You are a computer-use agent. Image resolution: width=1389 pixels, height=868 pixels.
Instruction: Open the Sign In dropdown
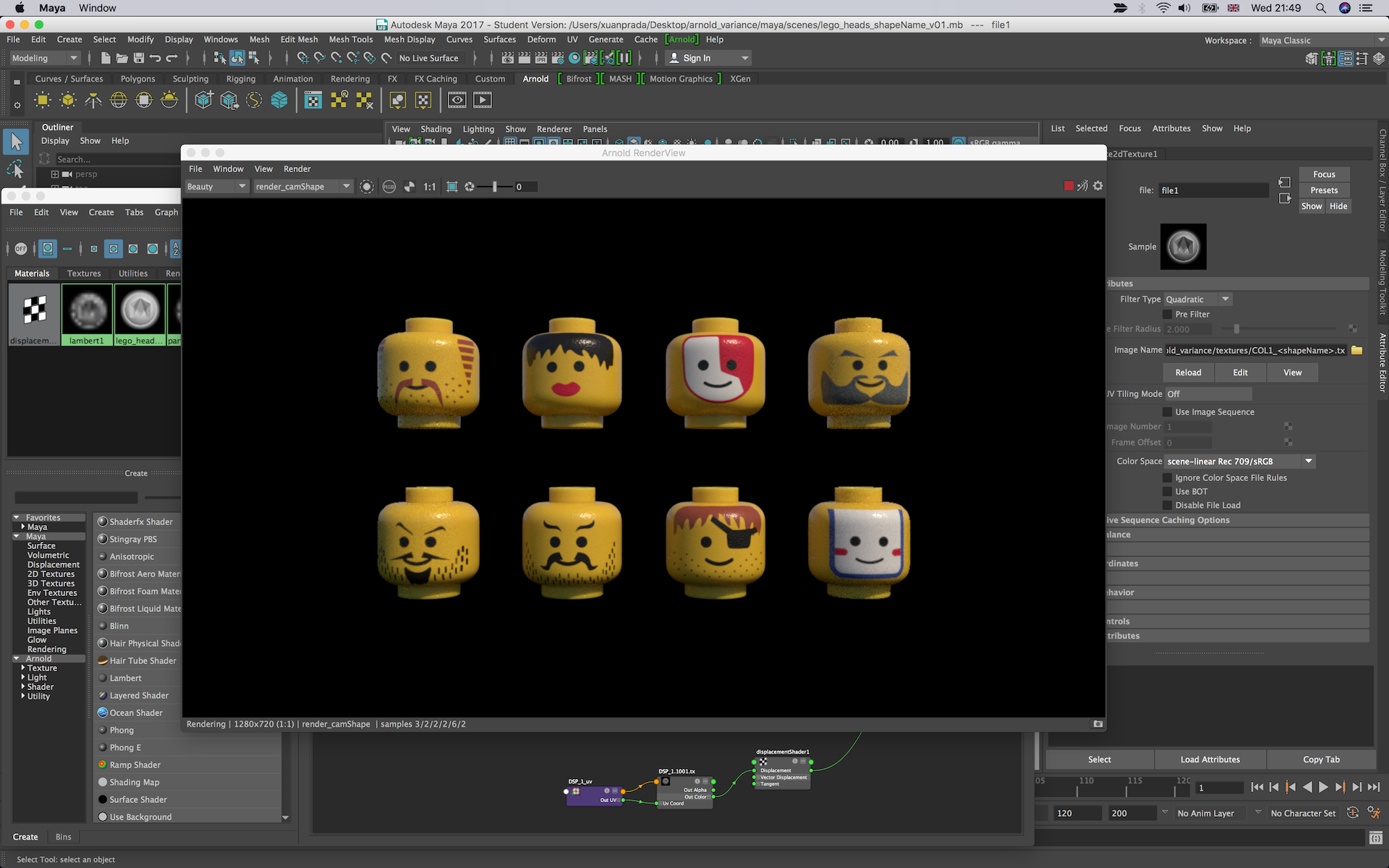pos(708,58)
